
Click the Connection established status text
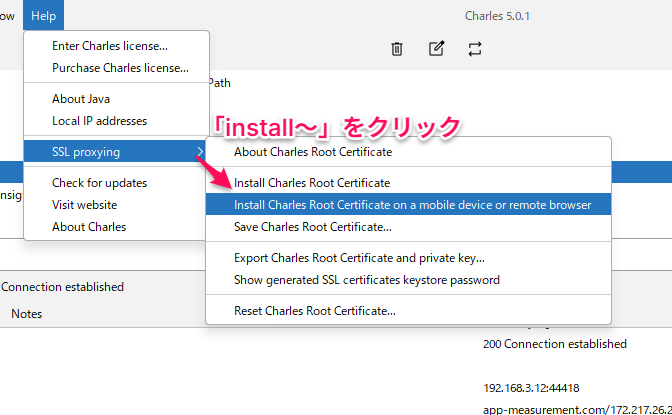(x=62, y=287)
